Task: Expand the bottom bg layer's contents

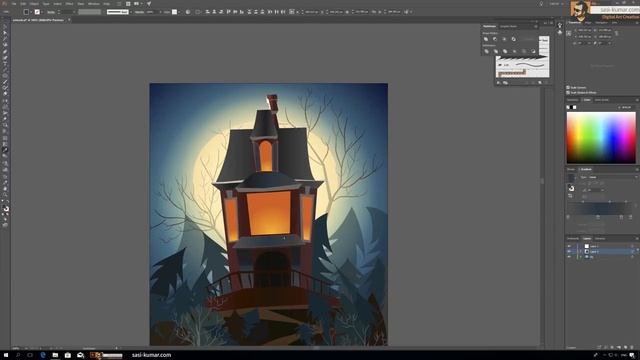Action: 580,257
